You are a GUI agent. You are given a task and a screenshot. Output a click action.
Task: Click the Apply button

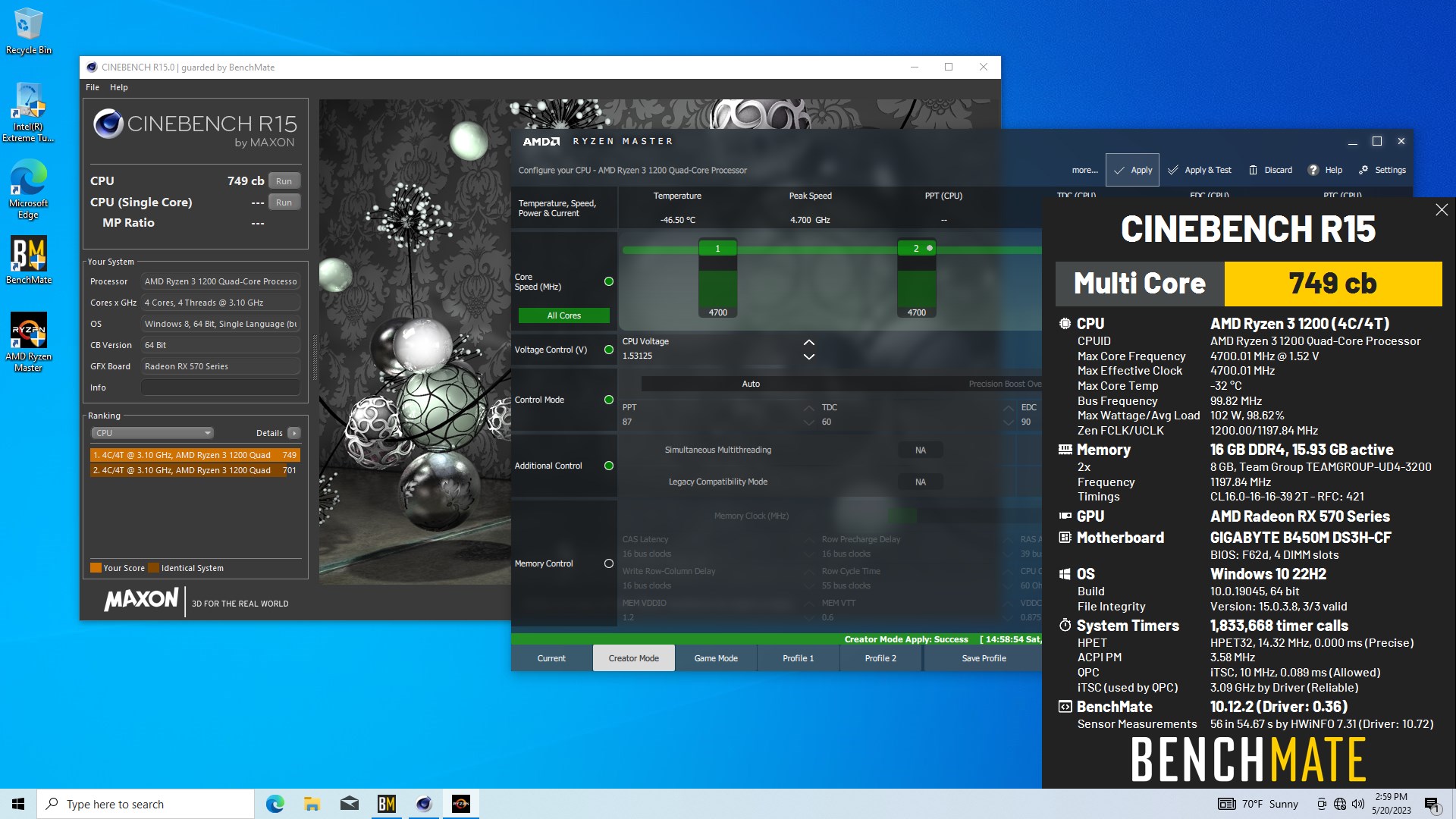[x=1132, y=170]
